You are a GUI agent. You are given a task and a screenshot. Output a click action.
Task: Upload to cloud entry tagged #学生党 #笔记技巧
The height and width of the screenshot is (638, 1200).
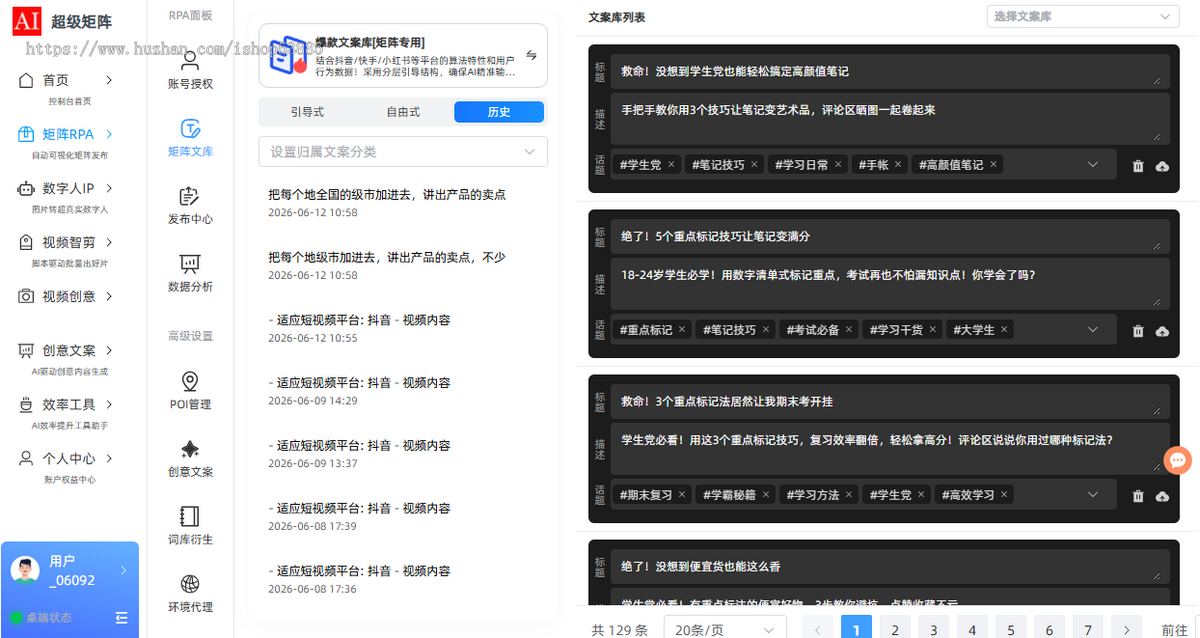1162,166
